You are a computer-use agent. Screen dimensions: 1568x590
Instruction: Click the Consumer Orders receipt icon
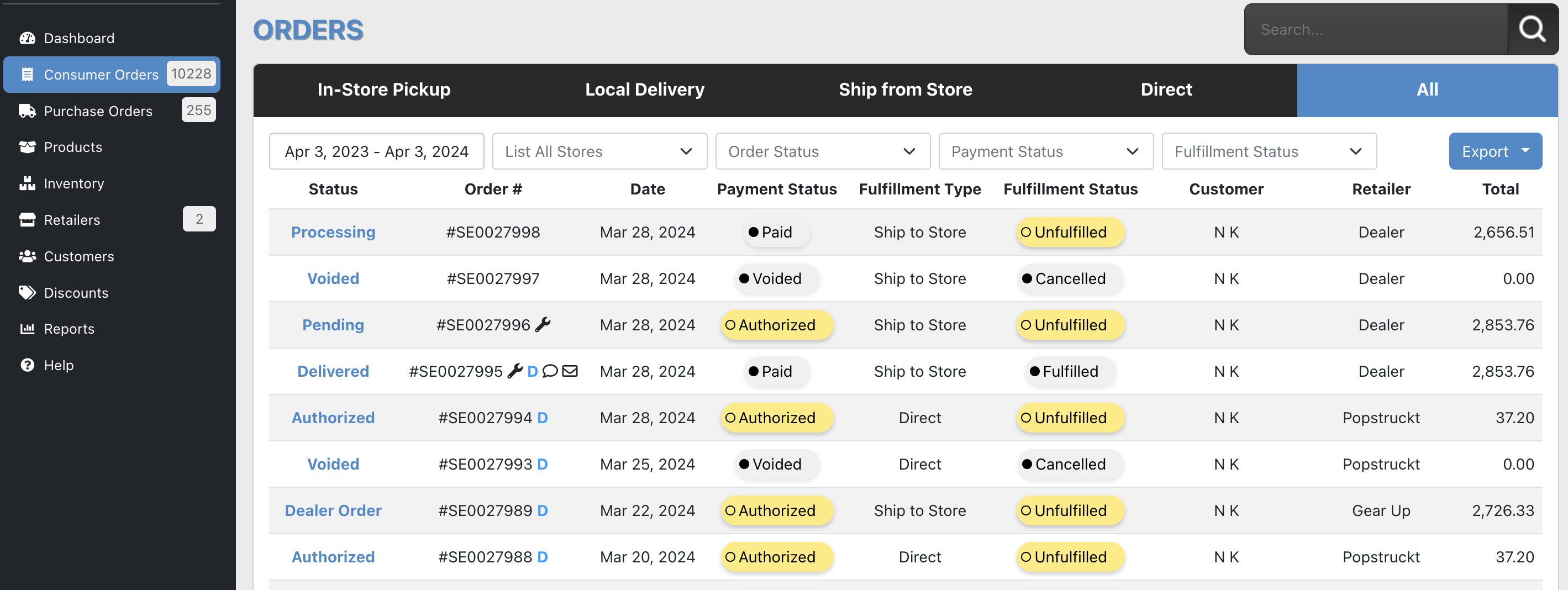(28, 74)
